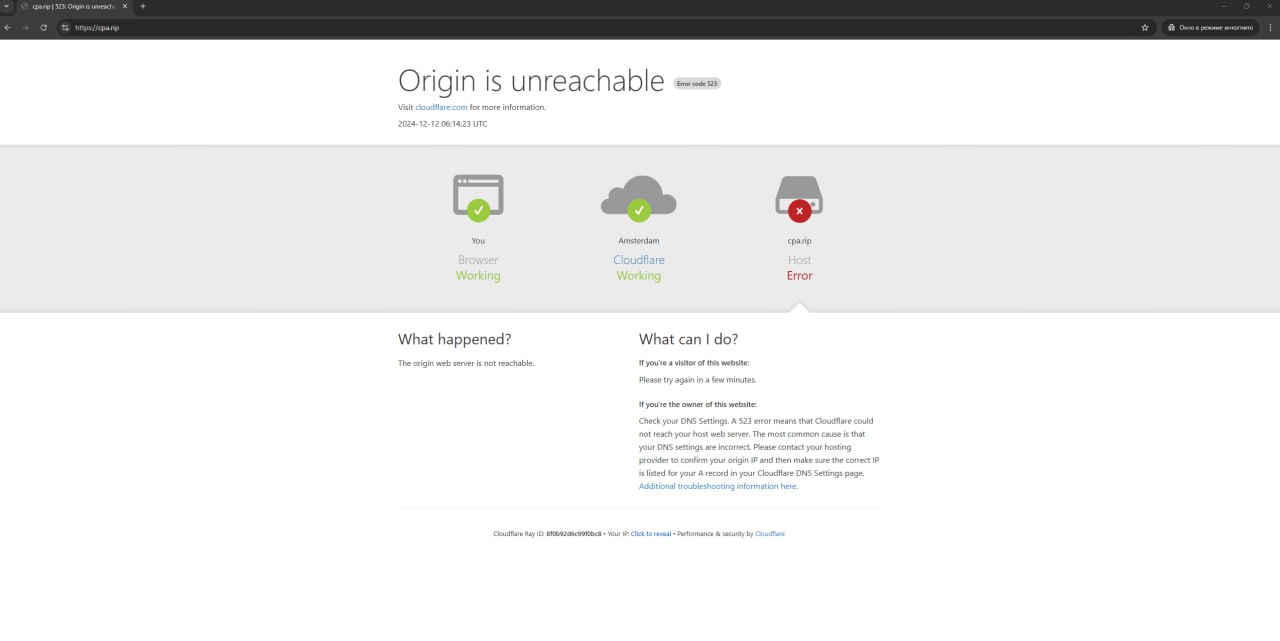The width and height of the screenshot is (1280, 641).
Task: Select the Cloudflare Ray ID value
Action: click(574, 534)
